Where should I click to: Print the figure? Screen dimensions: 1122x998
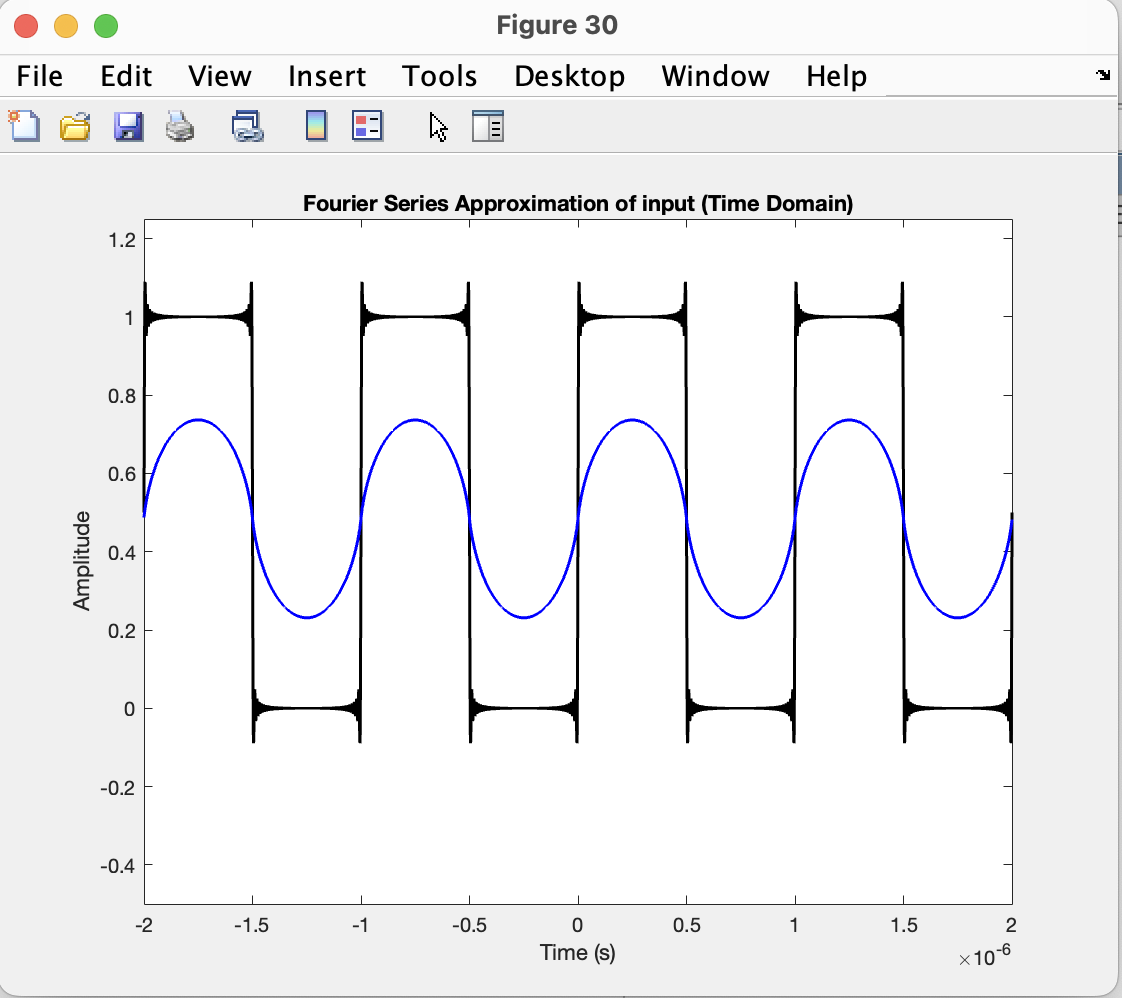pos(180,127)
